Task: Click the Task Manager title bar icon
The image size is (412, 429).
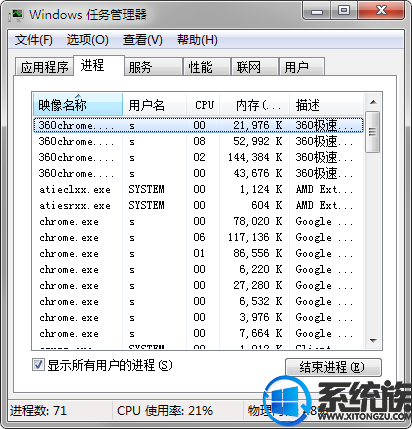Action: tap(16, 15)
